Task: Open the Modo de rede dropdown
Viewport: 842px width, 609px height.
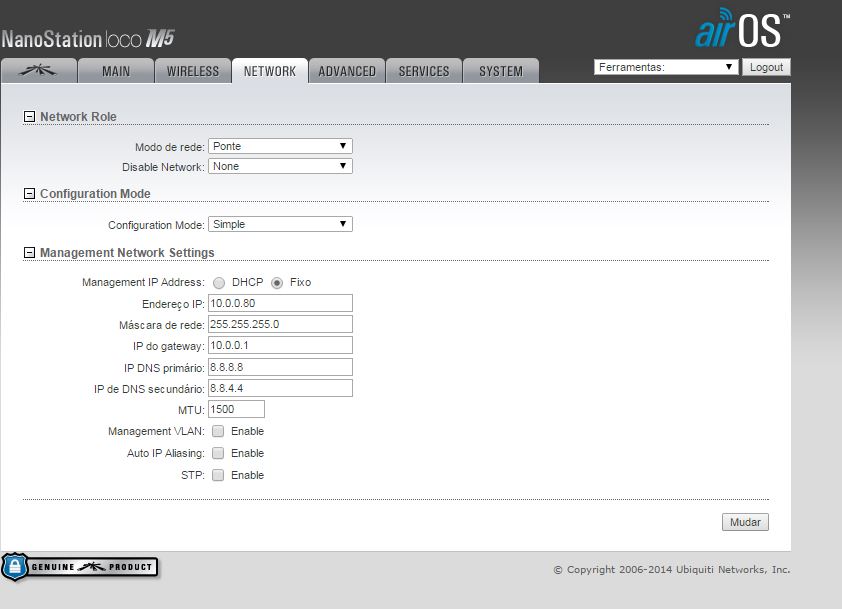Action: 280,146
